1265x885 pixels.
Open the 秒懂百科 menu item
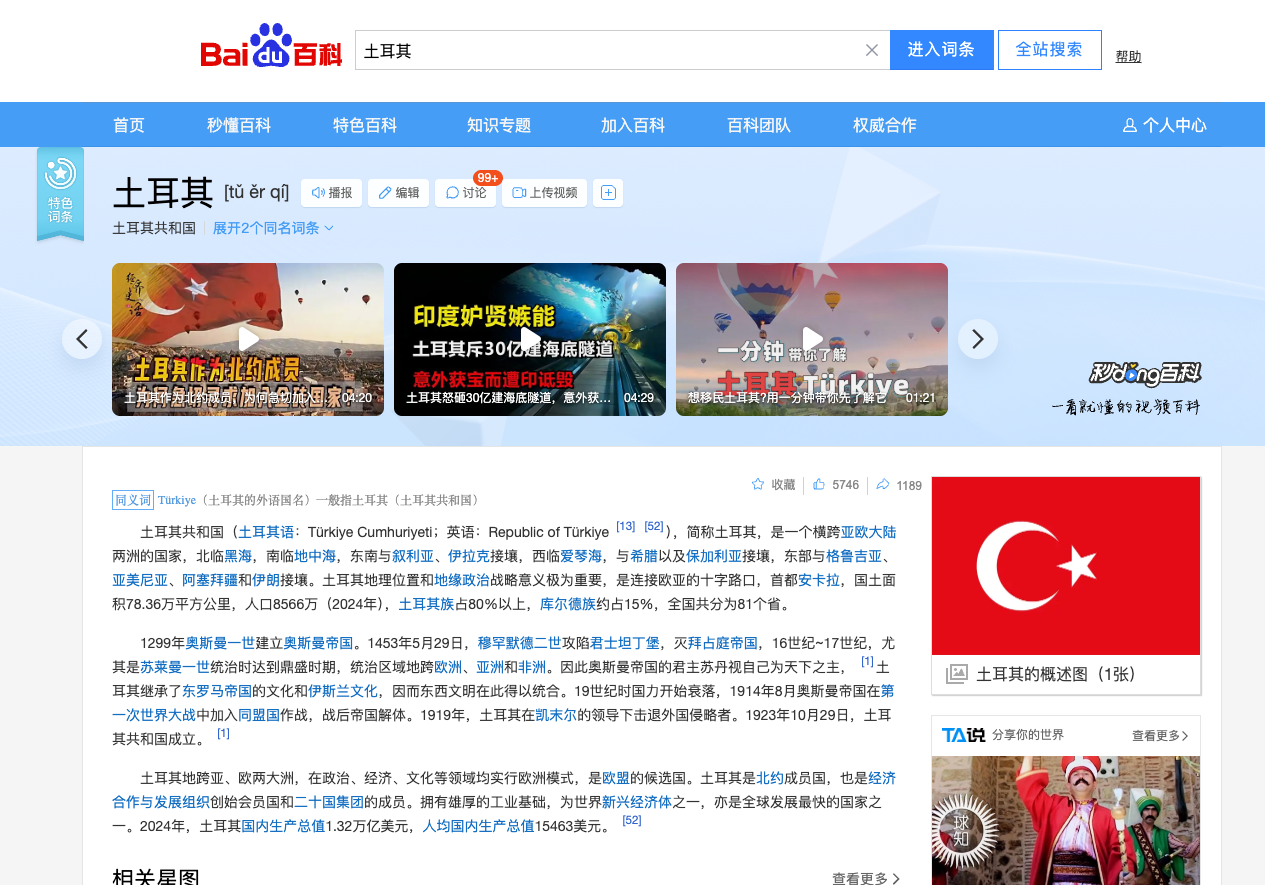tap(239, 125)
